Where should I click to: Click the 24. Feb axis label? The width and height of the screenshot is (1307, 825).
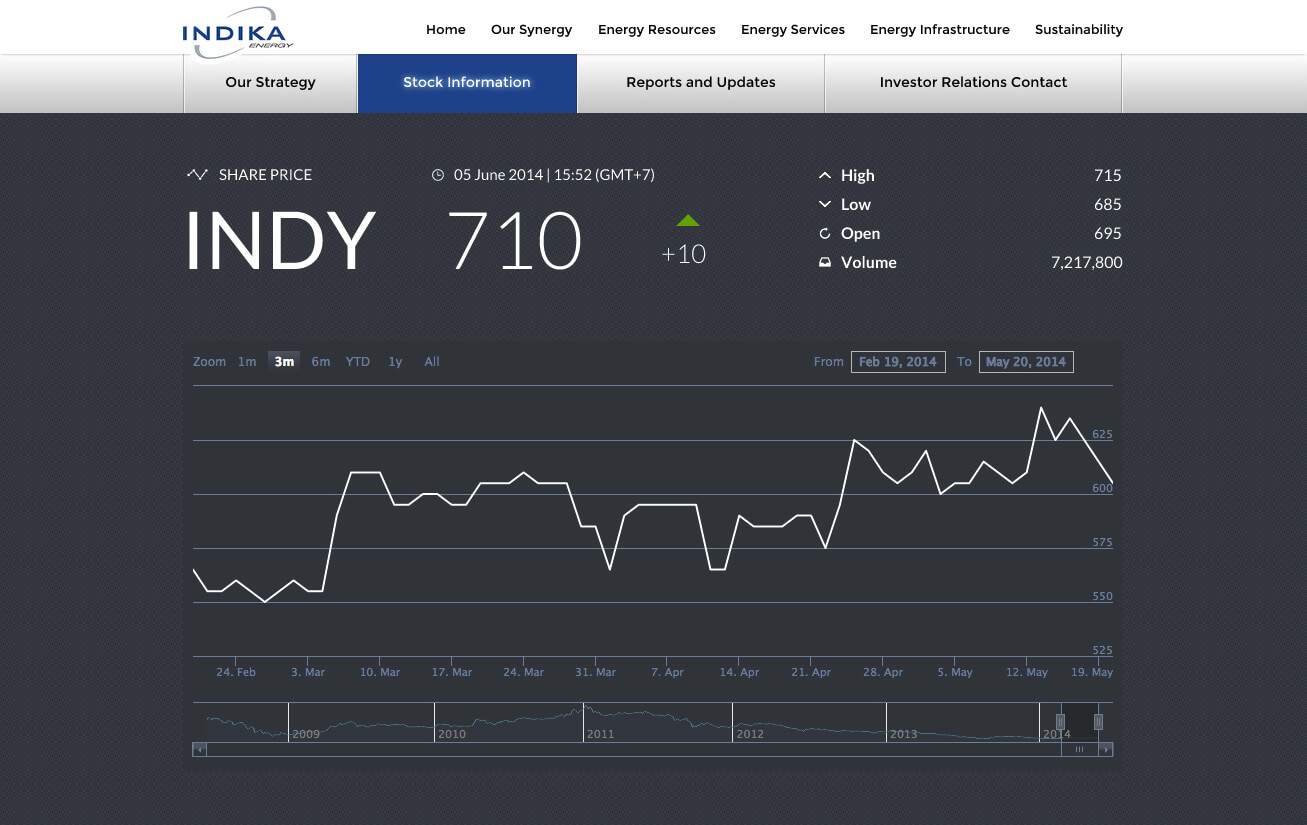[x=236, y=672]
